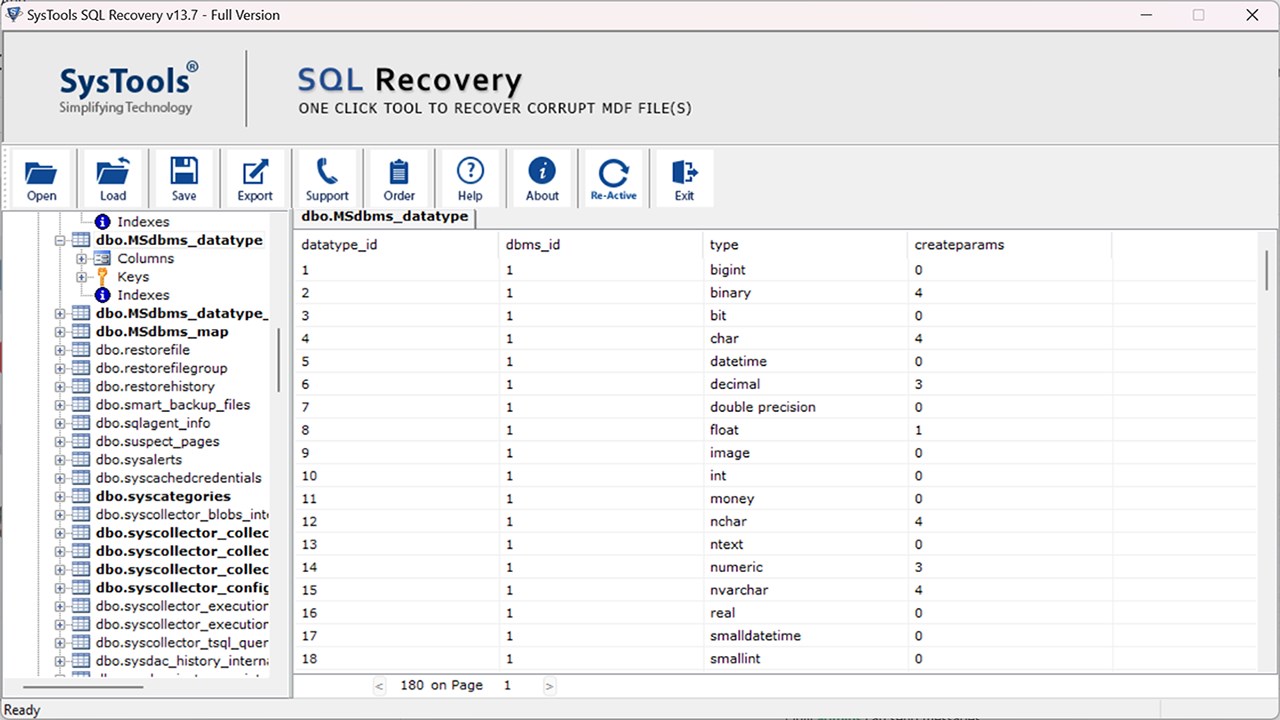1280x720 pixels.
Task: Click the createparams column header
Action: point(1009,245)
